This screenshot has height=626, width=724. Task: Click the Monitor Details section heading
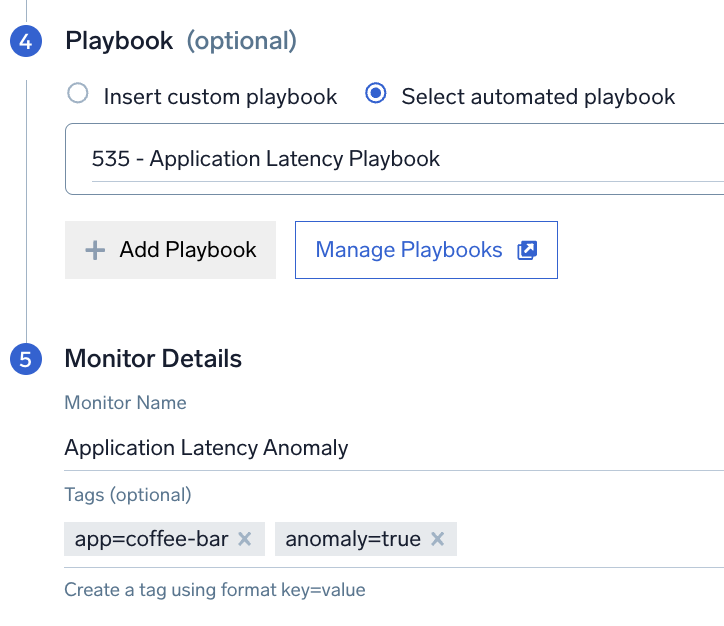tap(153, 359)
